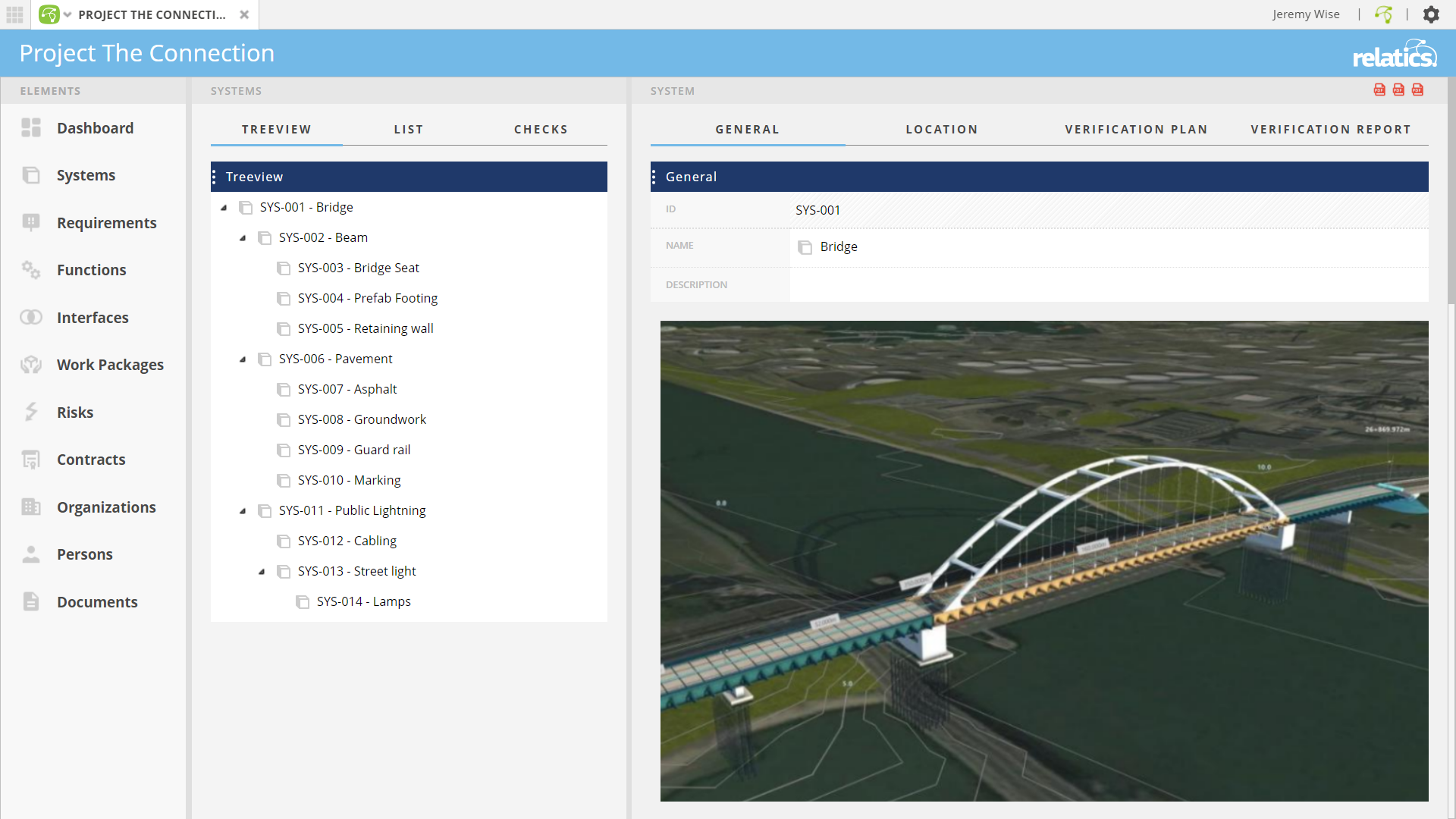Select the Work Packages icon
This screenshot has width=1456, height=819.
click(31, 365)
